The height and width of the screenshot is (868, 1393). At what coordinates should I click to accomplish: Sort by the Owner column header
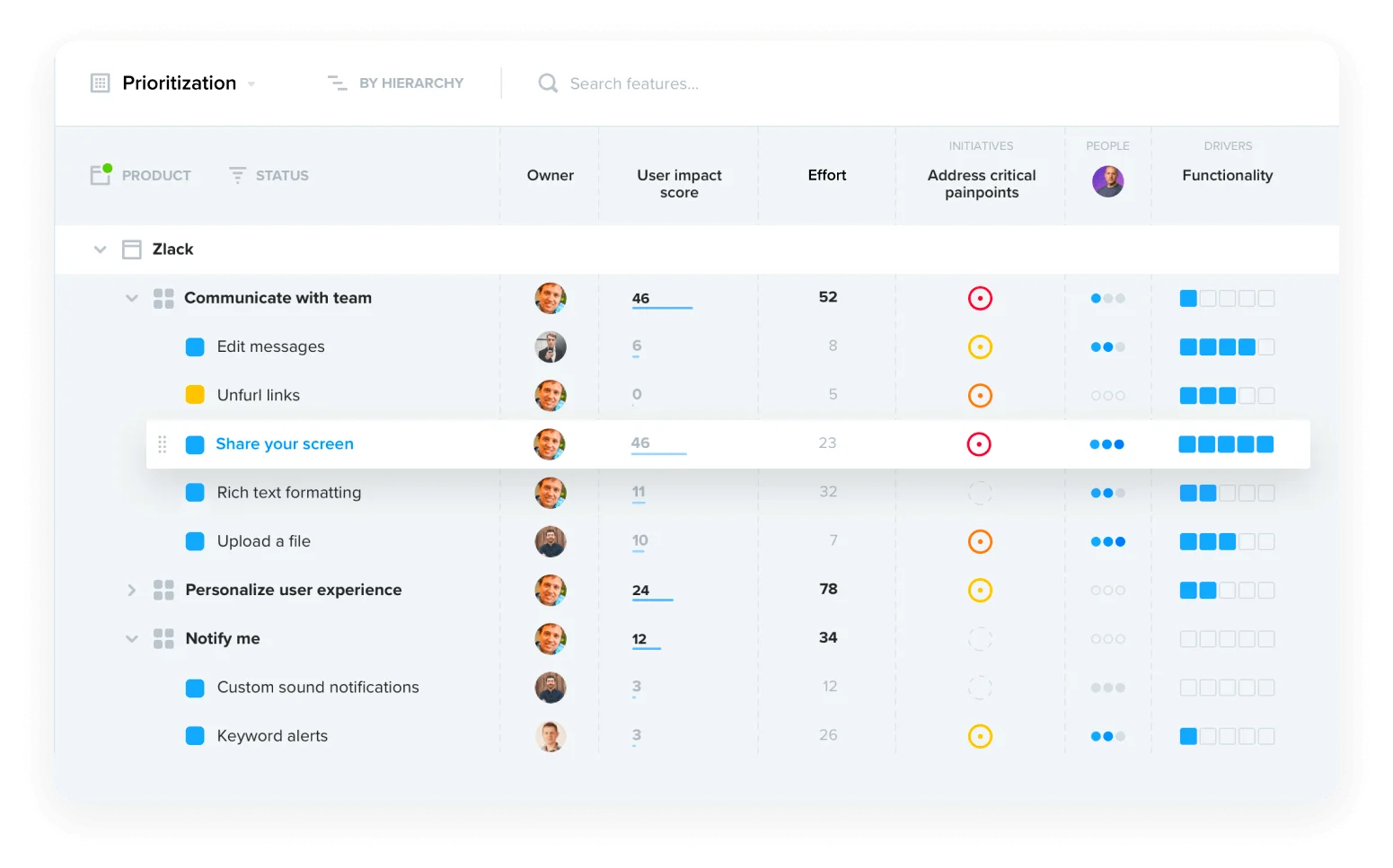tap(551, 175)
